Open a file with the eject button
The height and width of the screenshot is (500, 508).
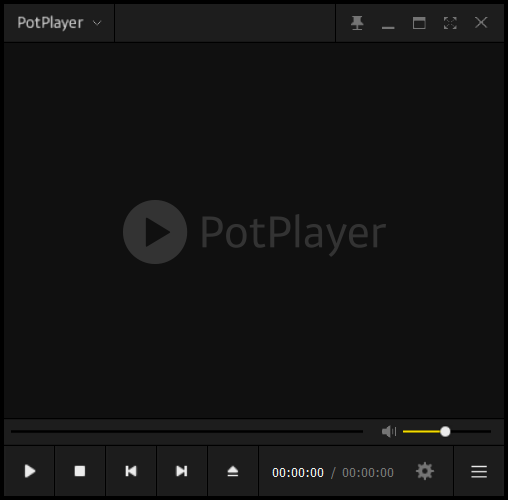click(x=233, y=471)
